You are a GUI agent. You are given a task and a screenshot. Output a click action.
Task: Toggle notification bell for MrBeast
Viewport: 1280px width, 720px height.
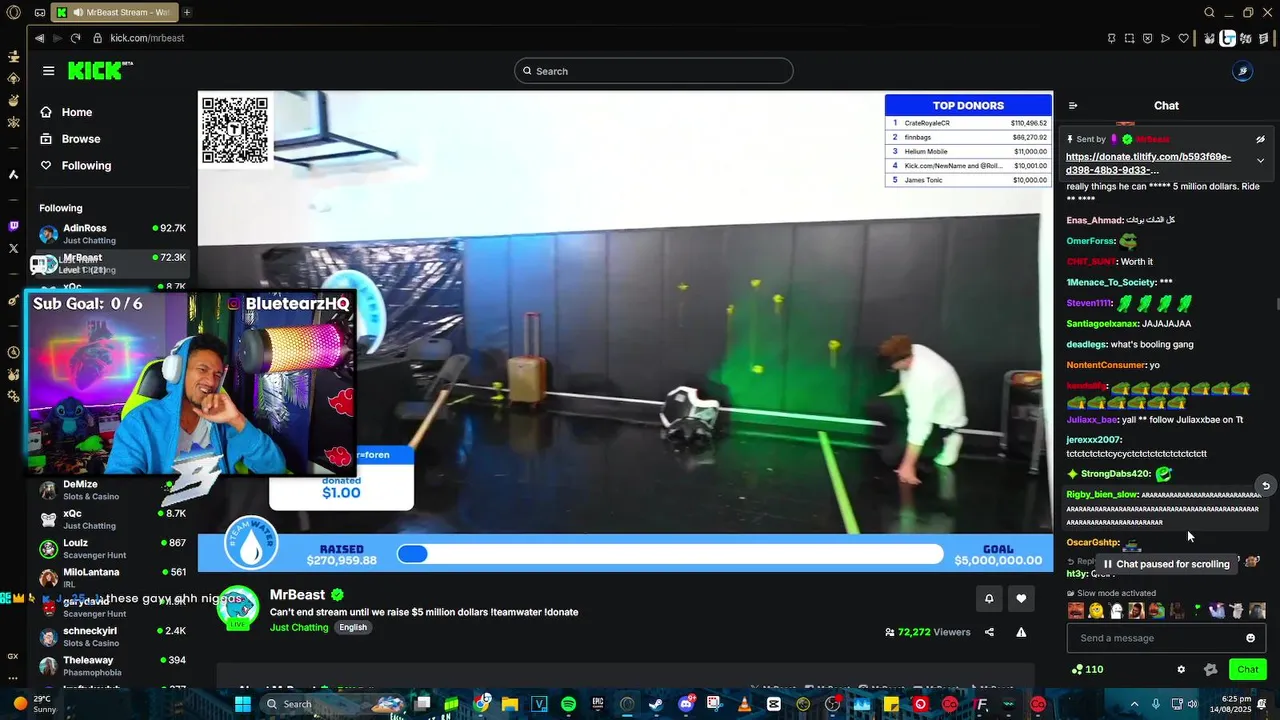click(x=989, y=599)
